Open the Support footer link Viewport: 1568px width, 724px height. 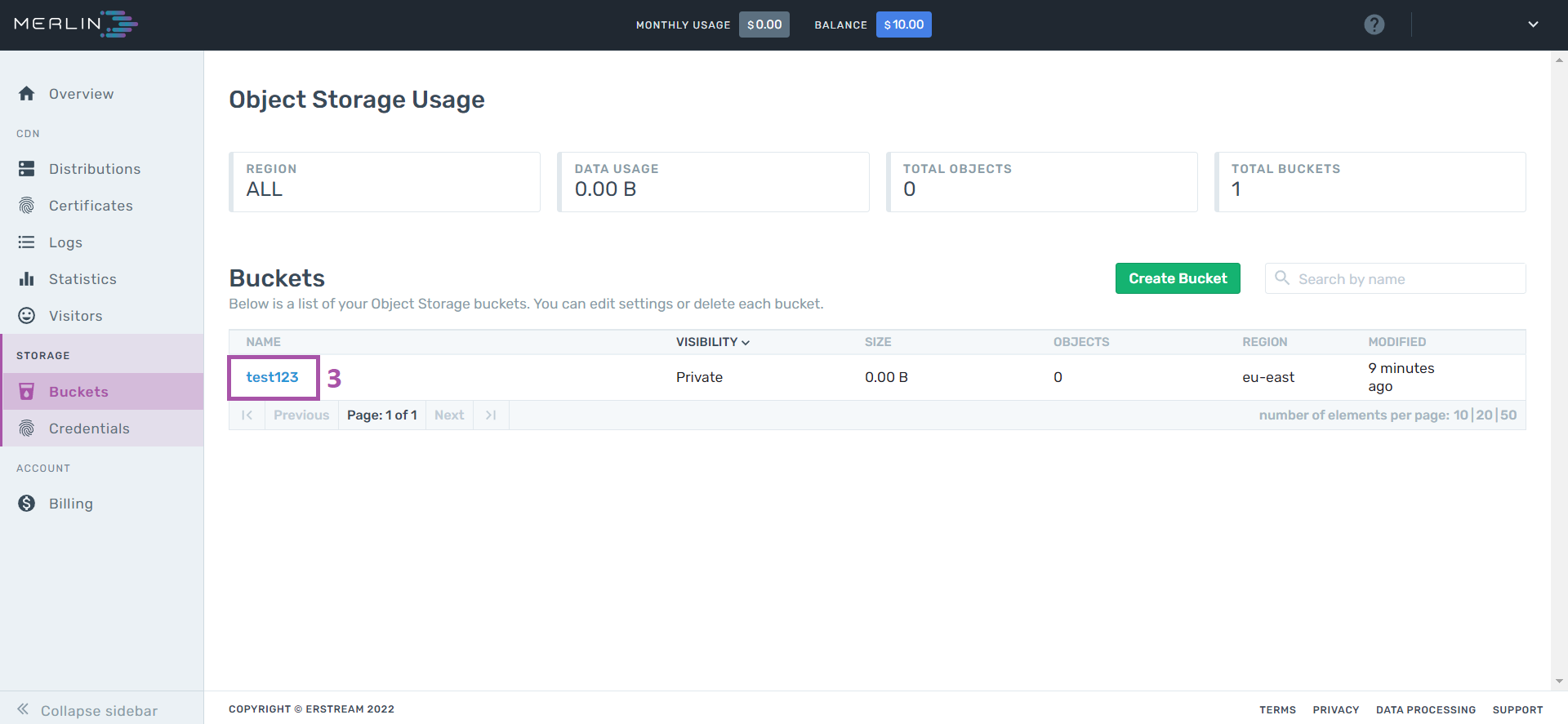click(x=1517, y=710)
